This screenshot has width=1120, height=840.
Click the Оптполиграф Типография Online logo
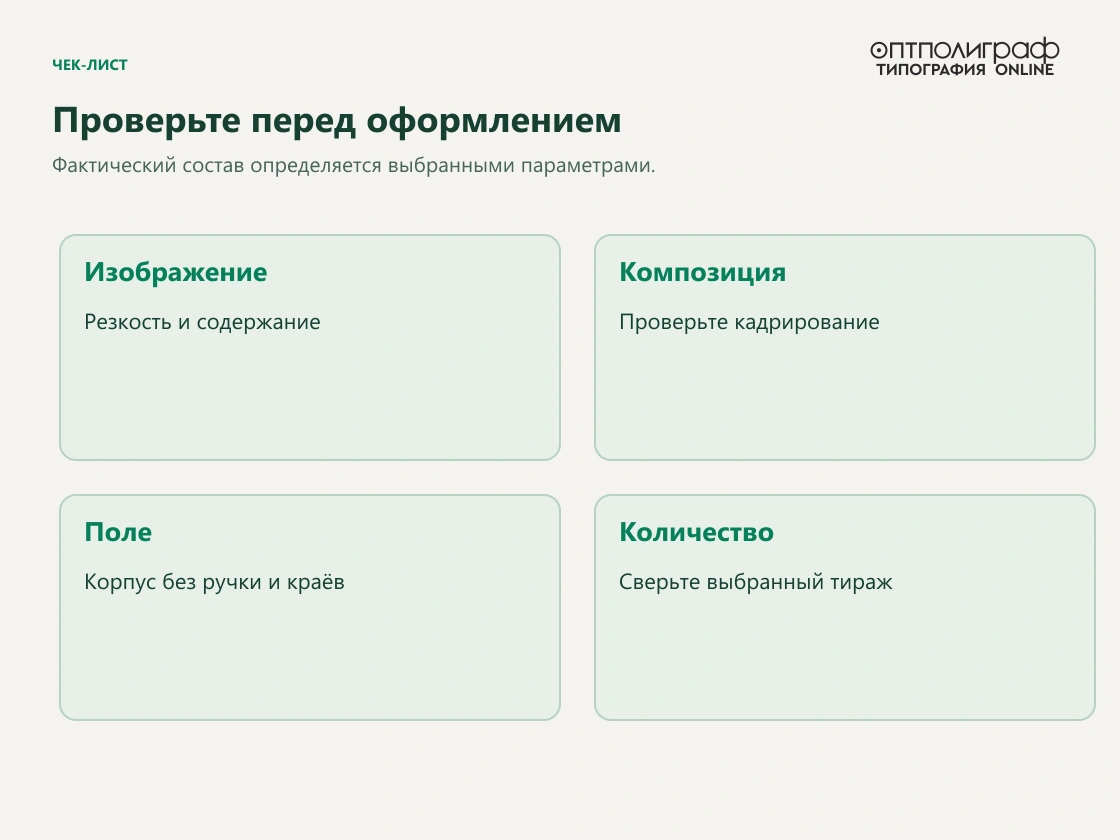pos(964,57)
